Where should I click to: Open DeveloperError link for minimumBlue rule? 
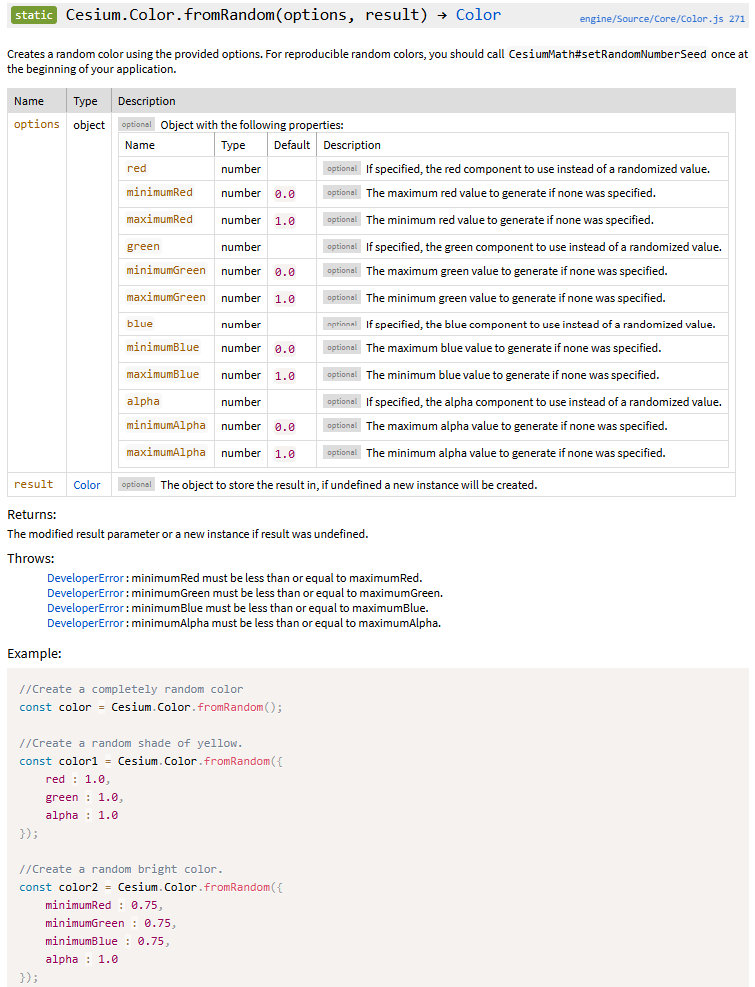(85, 608)
